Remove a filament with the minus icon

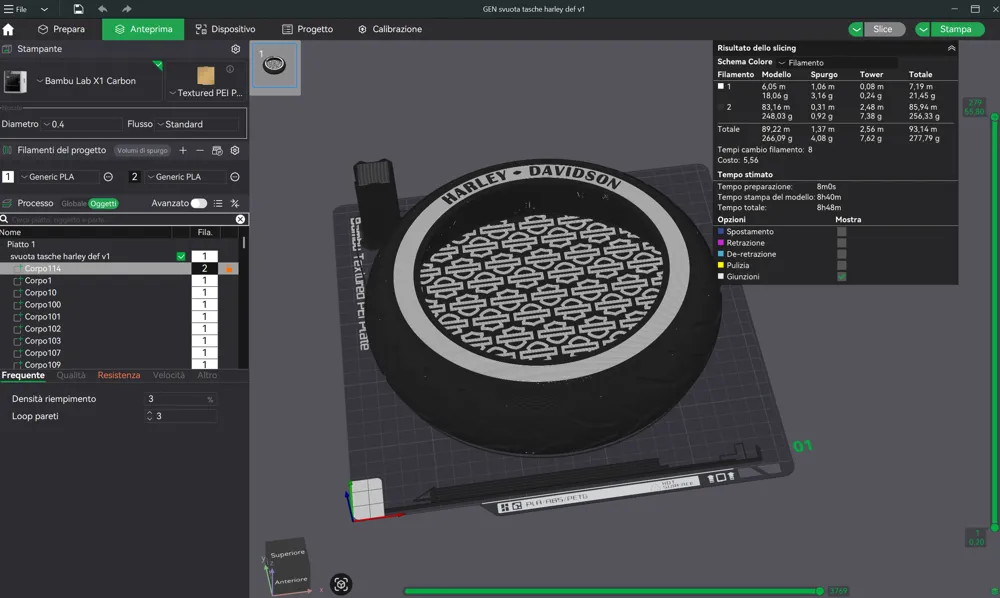click(x=200, y=150)
